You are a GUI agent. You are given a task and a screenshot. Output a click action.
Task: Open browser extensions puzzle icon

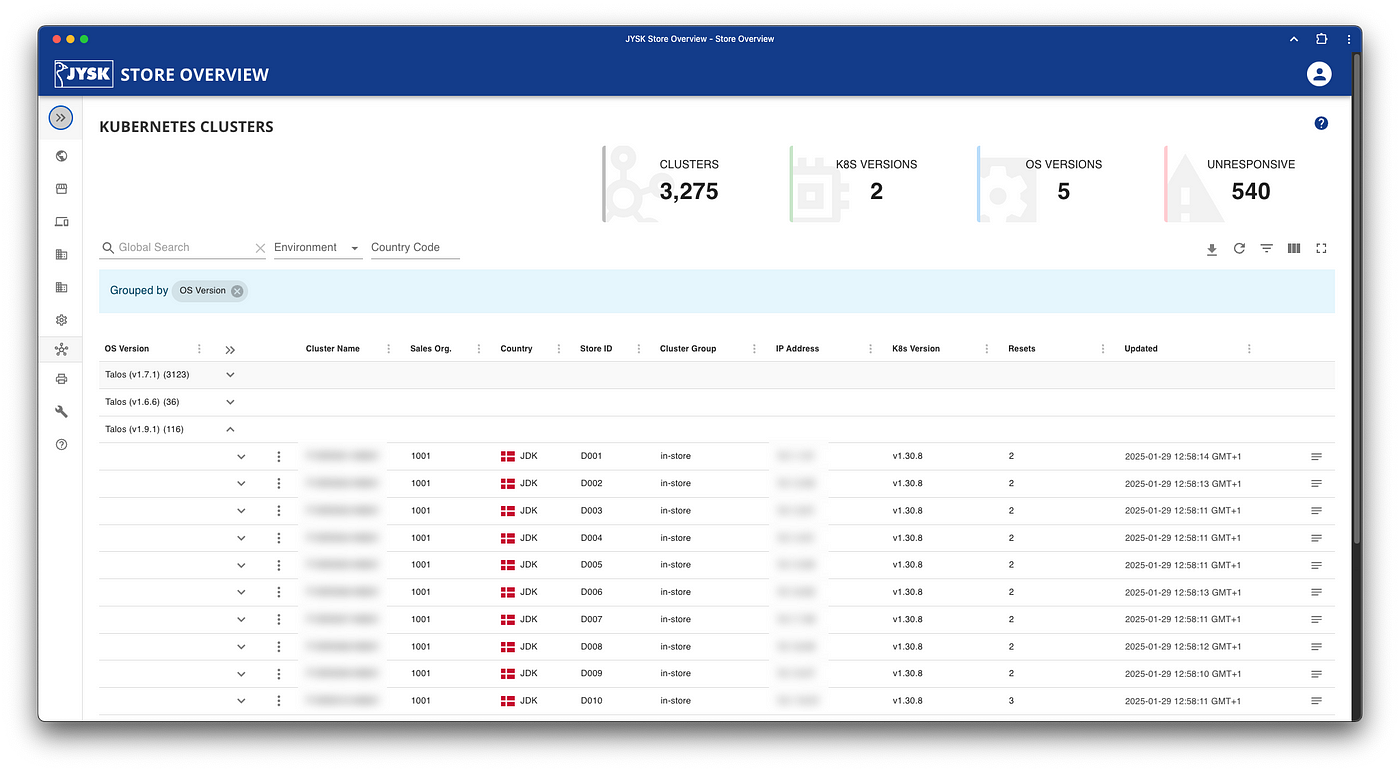pyautogui.click(x=1321, y=39)
